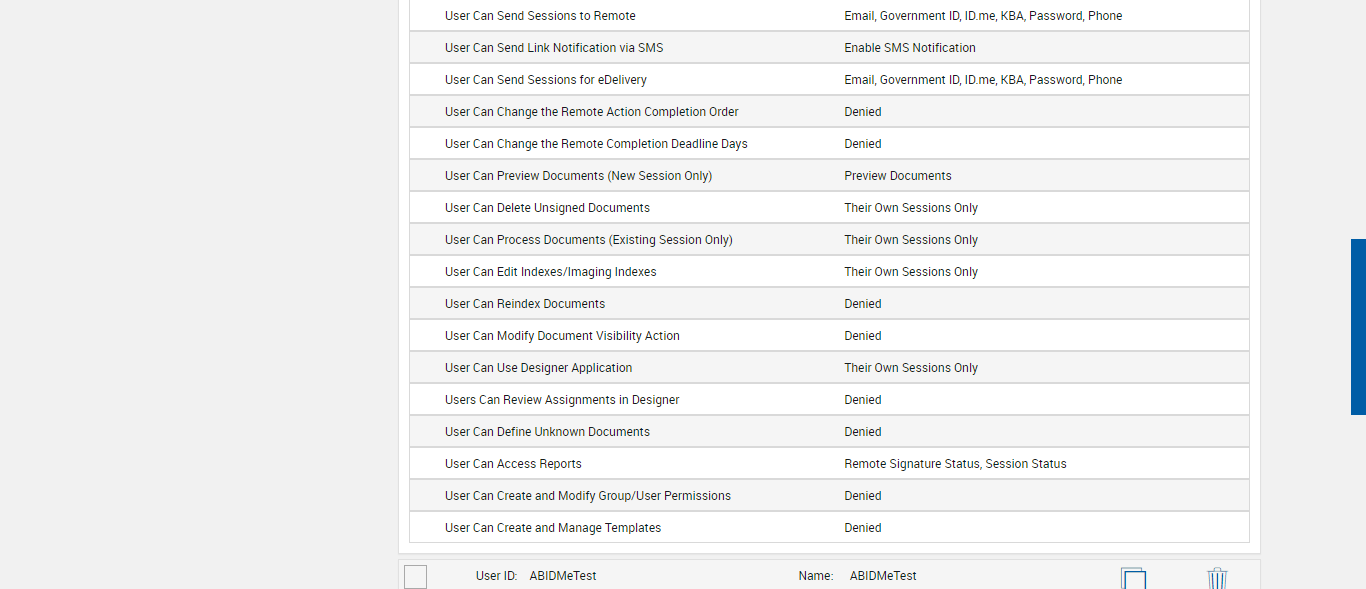Select User Can Change the Remote Completion Deadline Days
Screen dimensions: 1366x589
(x=596, y=144)
